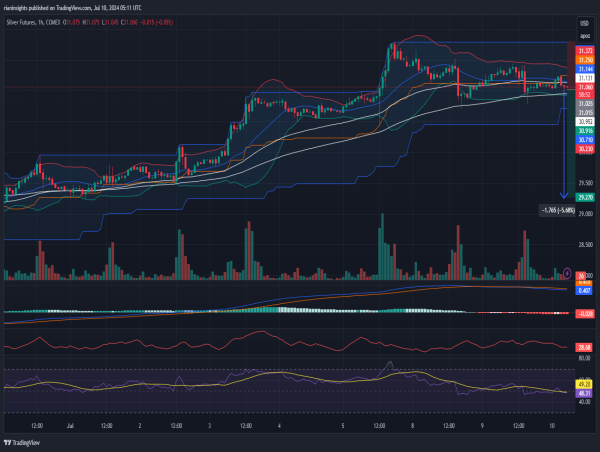The height and width of the screenshot is (452, 600).
Task: Click the green 30.916 price label
Action: pos(585,131)
